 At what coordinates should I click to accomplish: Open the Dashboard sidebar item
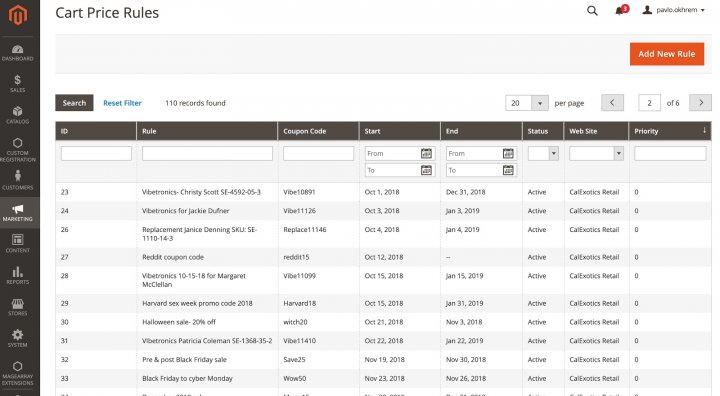tap(17, 53)
